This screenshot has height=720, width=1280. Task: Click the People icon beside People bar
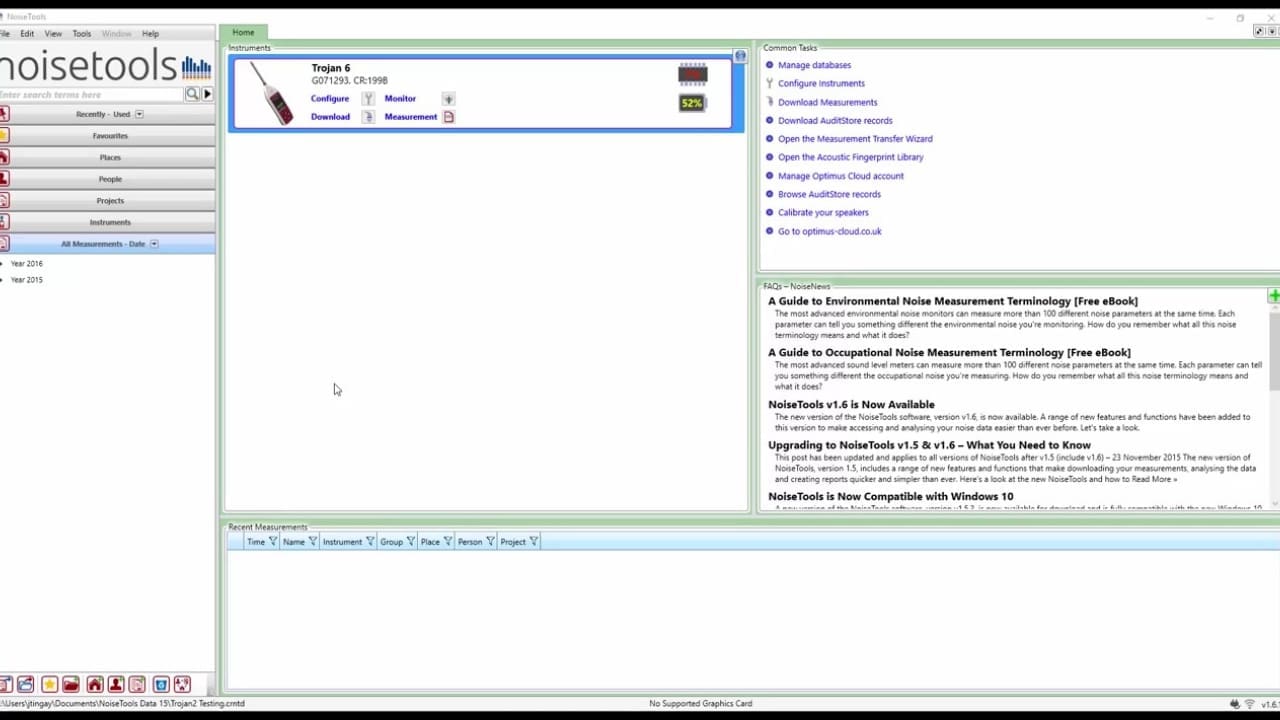coord(4,179)
